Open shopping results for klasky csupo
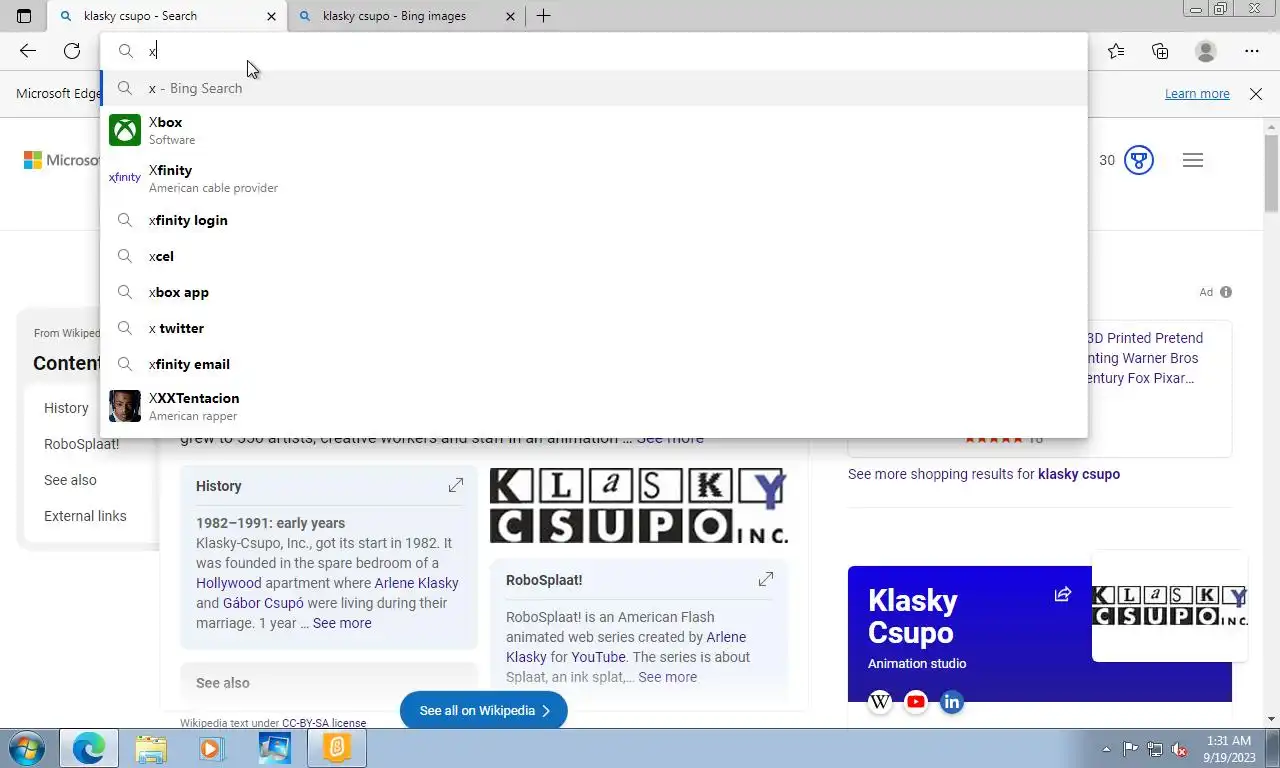 pyautogui.click(x=984, y=474)
